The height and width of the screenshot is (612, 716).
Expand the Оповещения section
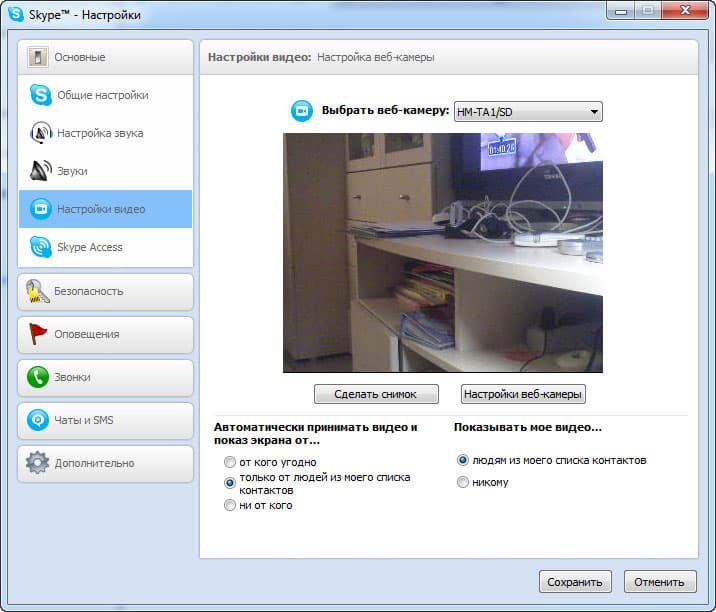pyautogui.click(x=105, y=334)
